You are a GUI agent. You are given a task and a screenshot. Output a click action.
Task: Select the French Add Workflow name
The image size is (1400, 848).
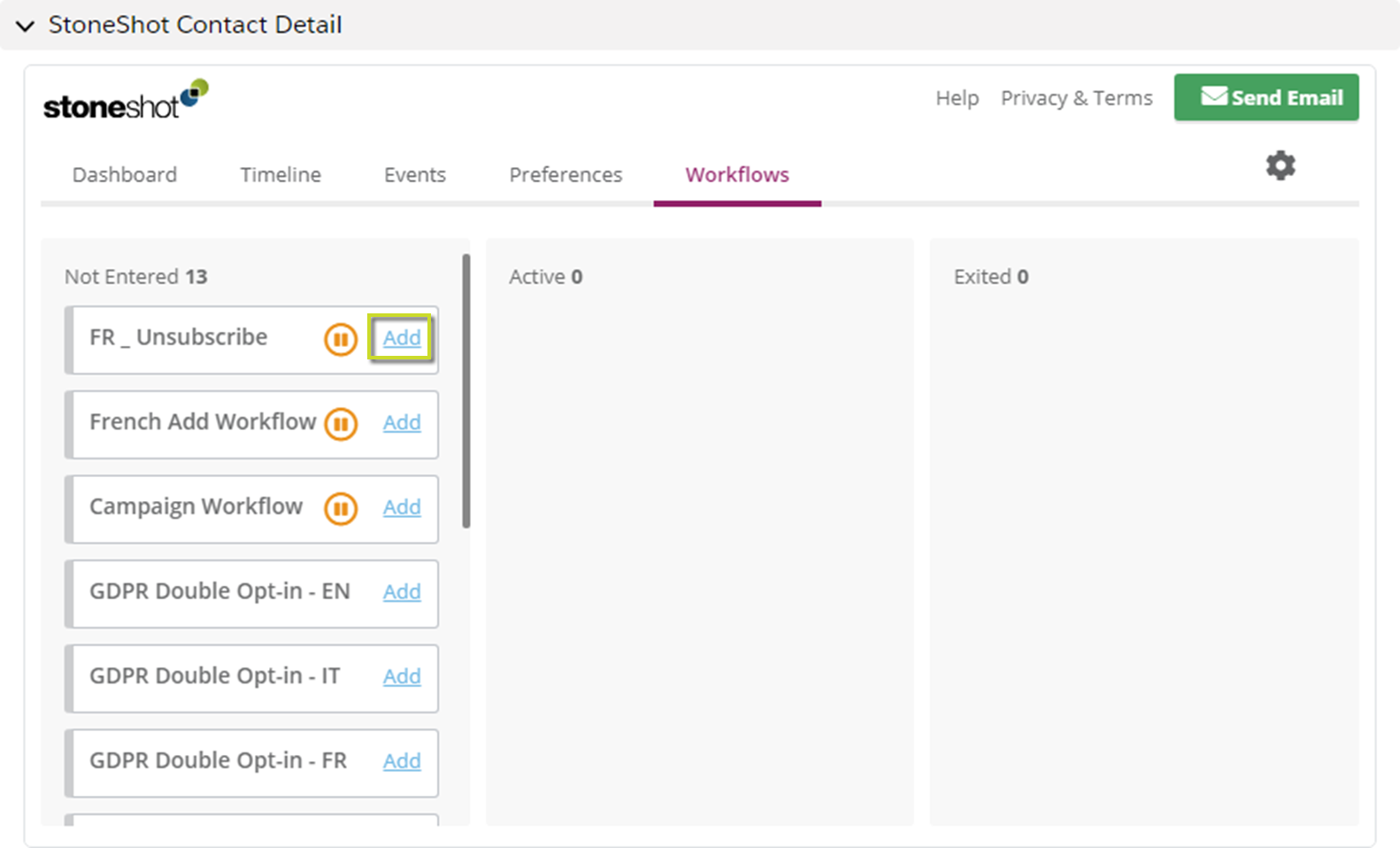203,421
